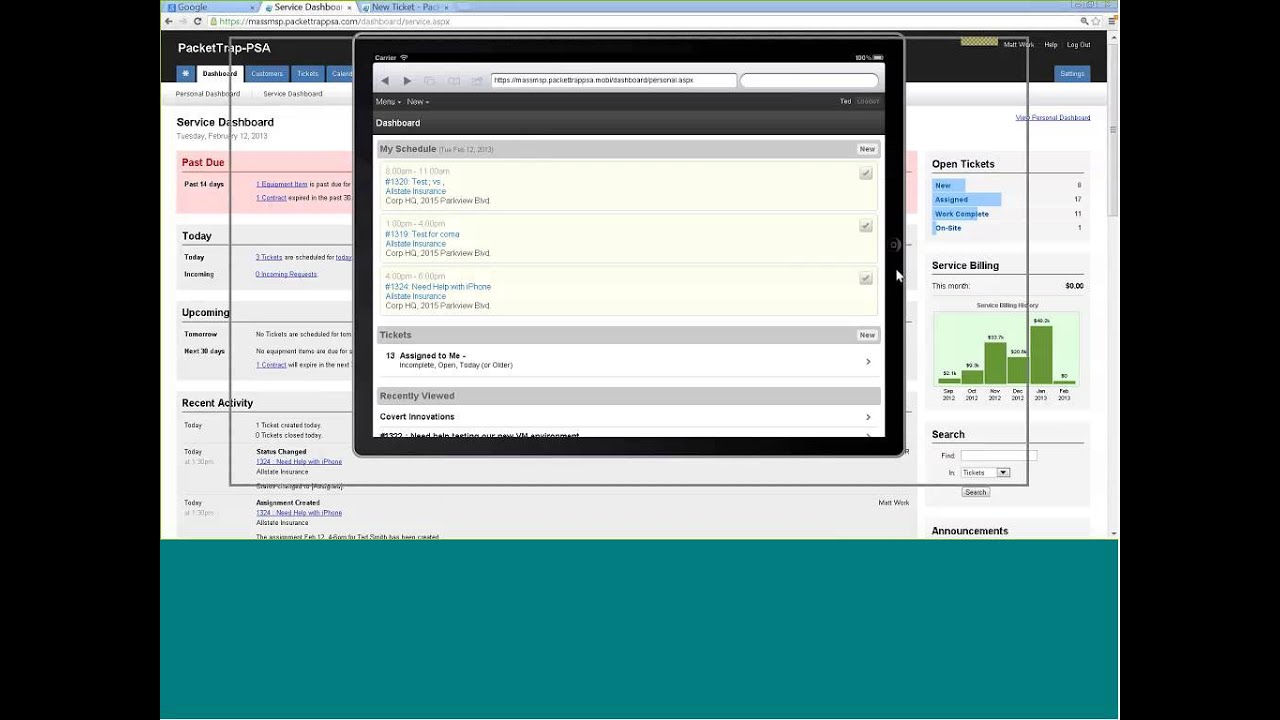1280x720 pixels.
Task: Click the iPad browser search field
Action: (809, 80)
